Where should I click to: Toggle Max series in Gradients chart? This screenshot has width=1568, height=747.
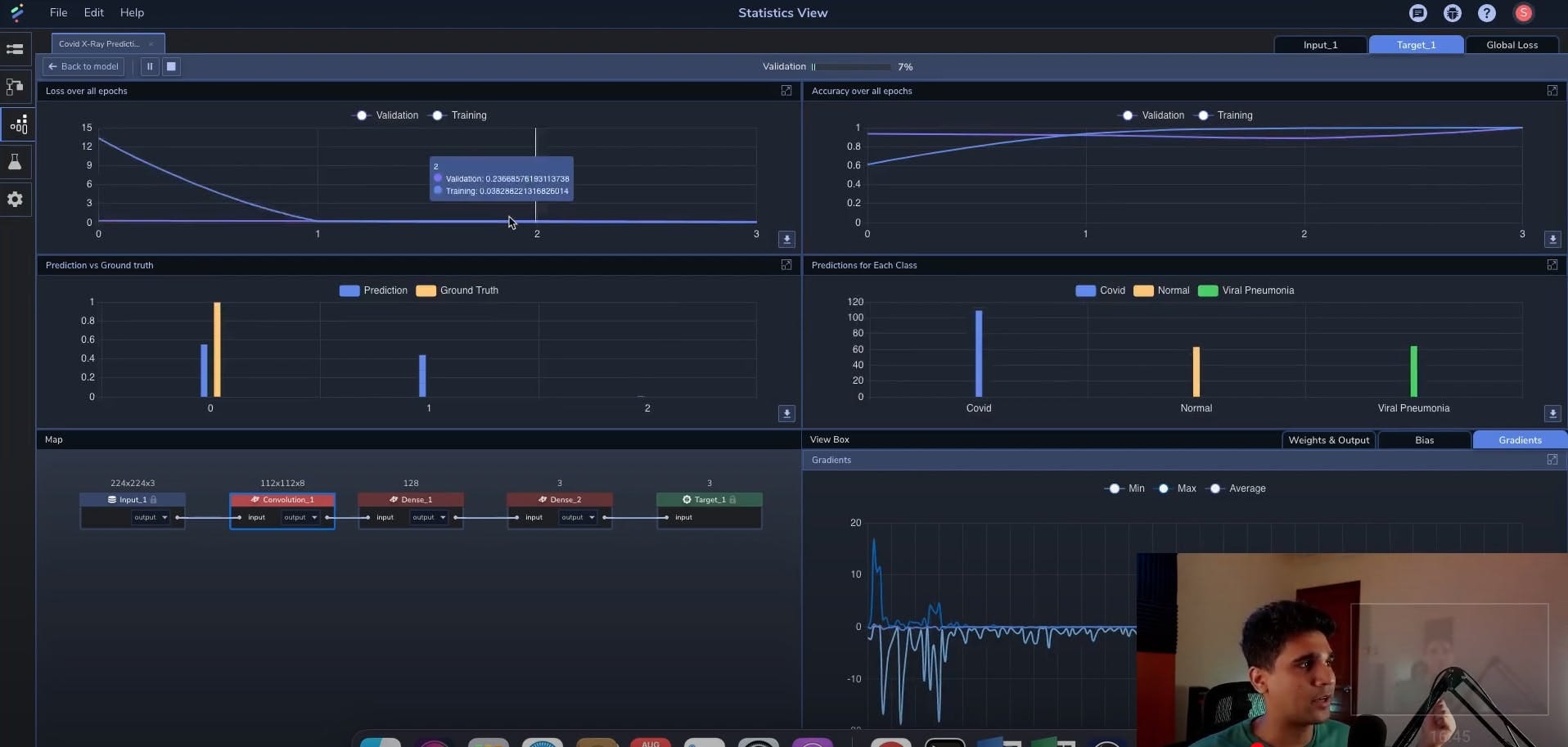click(x=1163, y=488)
